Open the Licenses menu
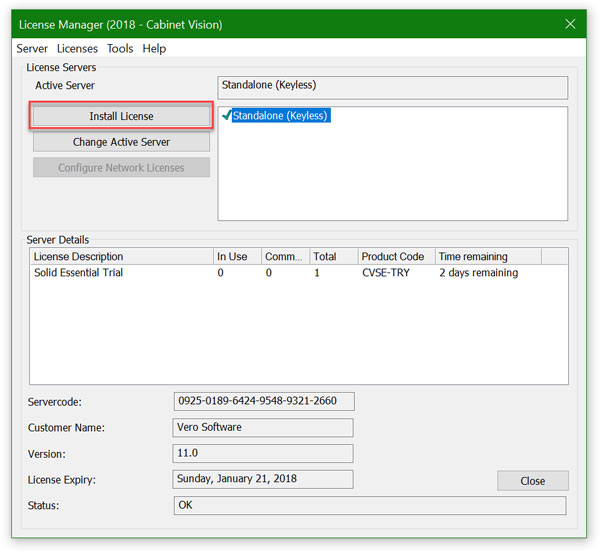This screenshot has width=600, height=552. 77,49
